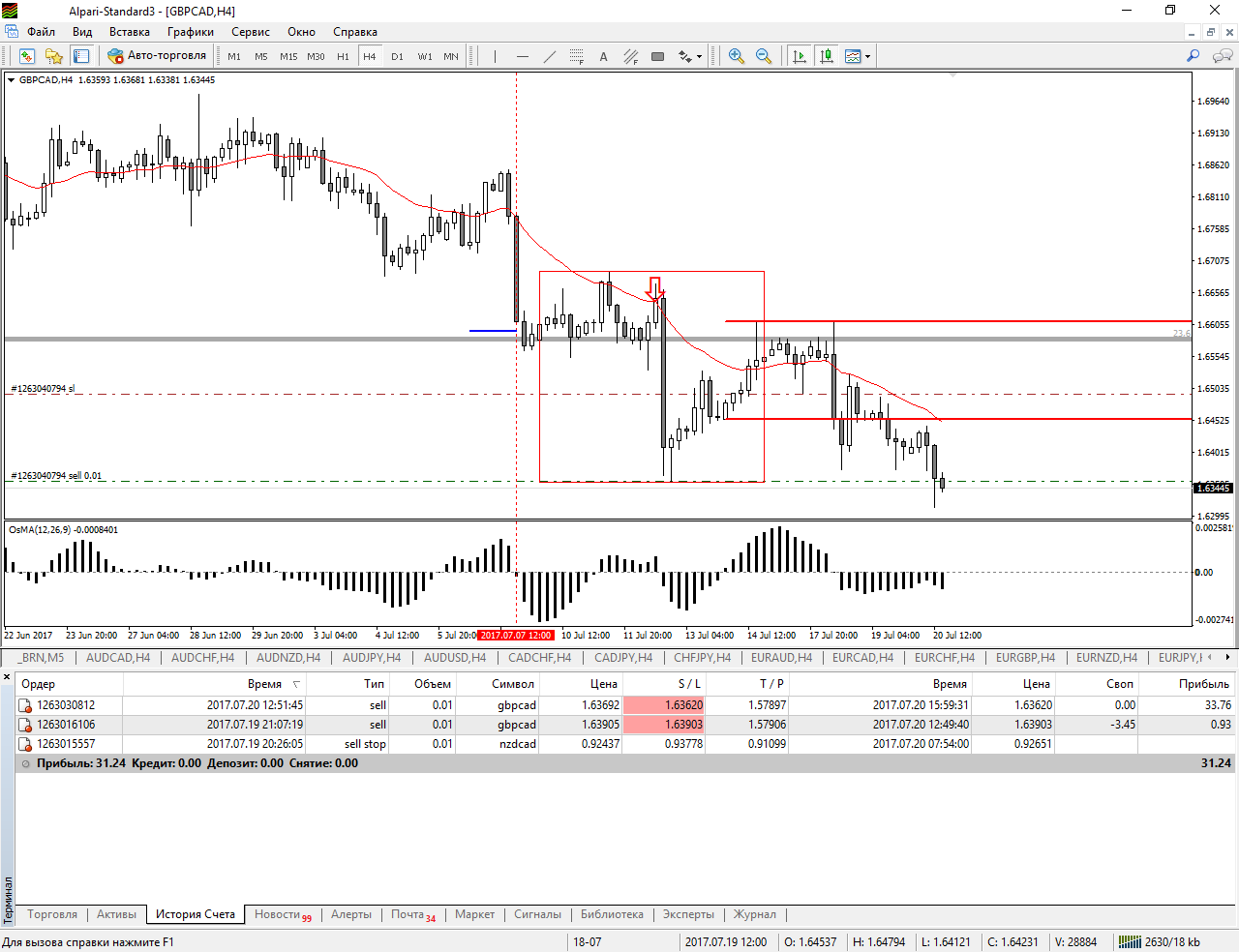
Task: Open the Вставка menu
Action: coord(130,32)
